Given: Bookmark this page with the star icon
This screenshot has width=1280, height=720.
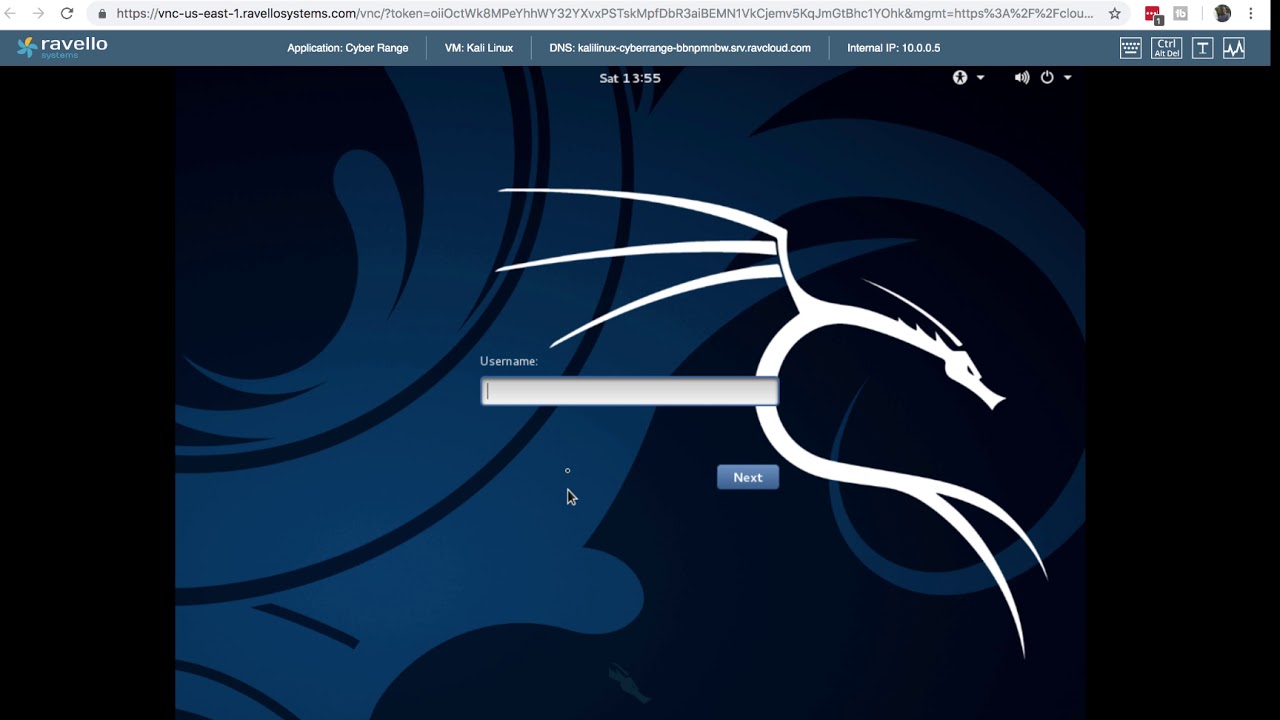Looking at the screenshot, I should [1115, 14].
